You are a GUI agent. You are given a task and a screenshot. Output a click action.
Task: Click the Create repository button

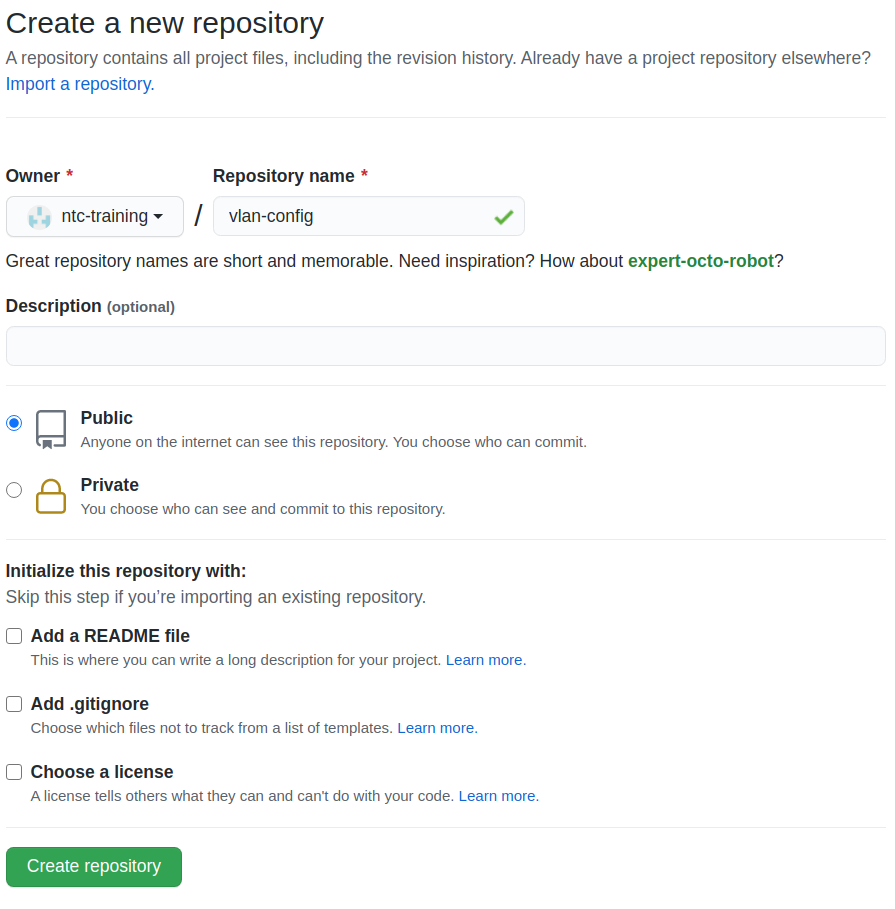click(x=94, y=867)
